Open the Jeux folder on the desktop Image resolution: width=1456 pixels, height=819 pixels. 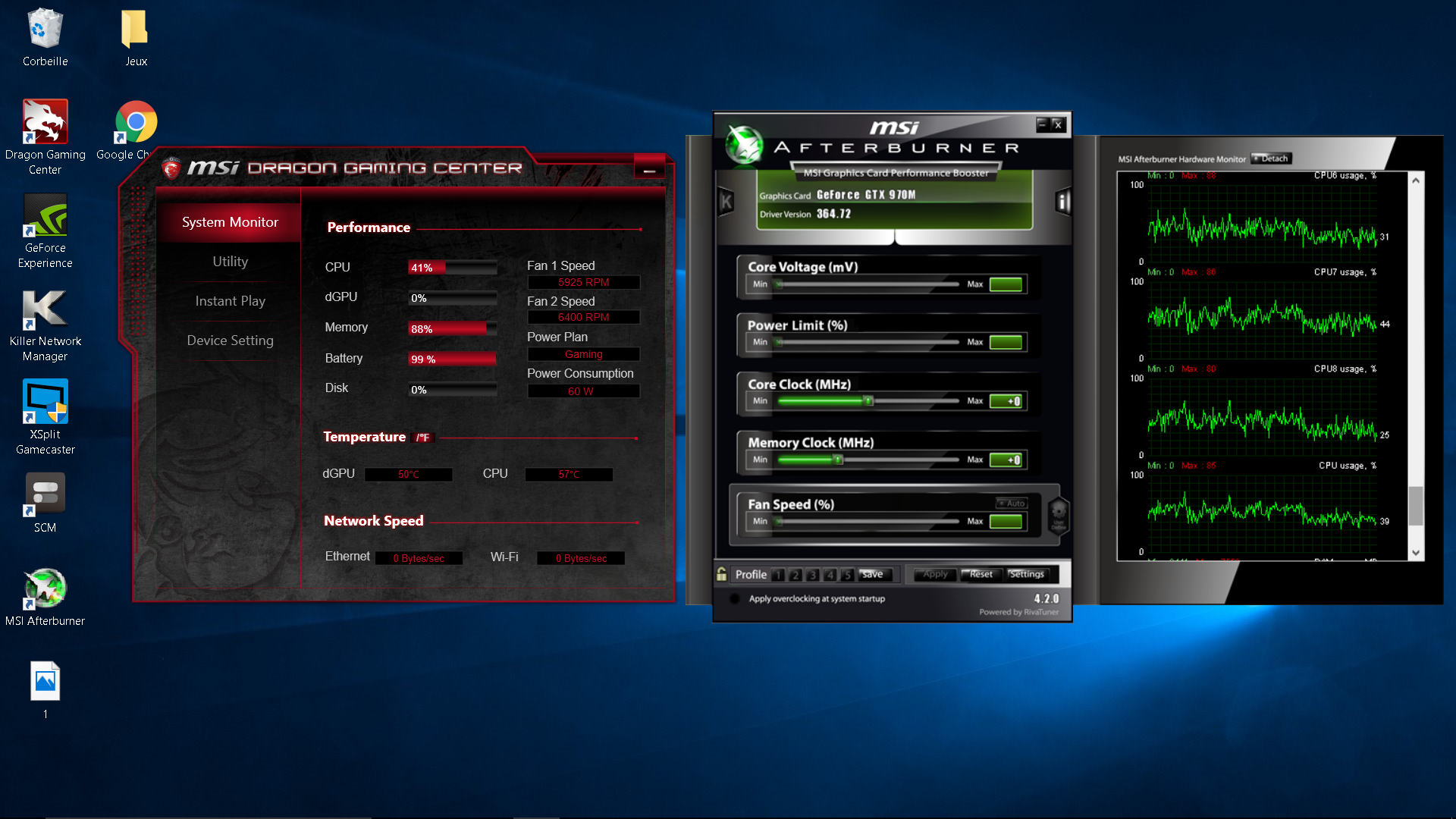click(136, 38)
